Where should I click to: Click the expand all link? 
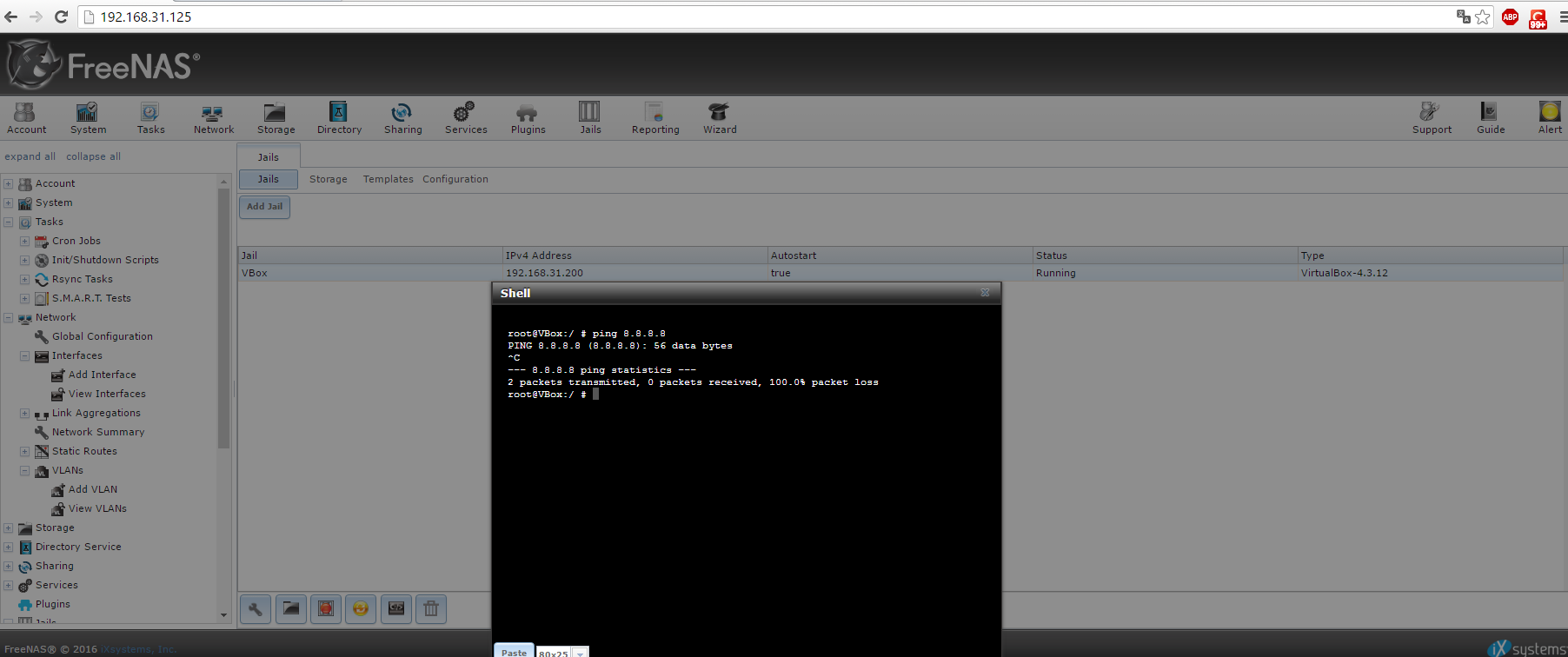tap(30, 156)
